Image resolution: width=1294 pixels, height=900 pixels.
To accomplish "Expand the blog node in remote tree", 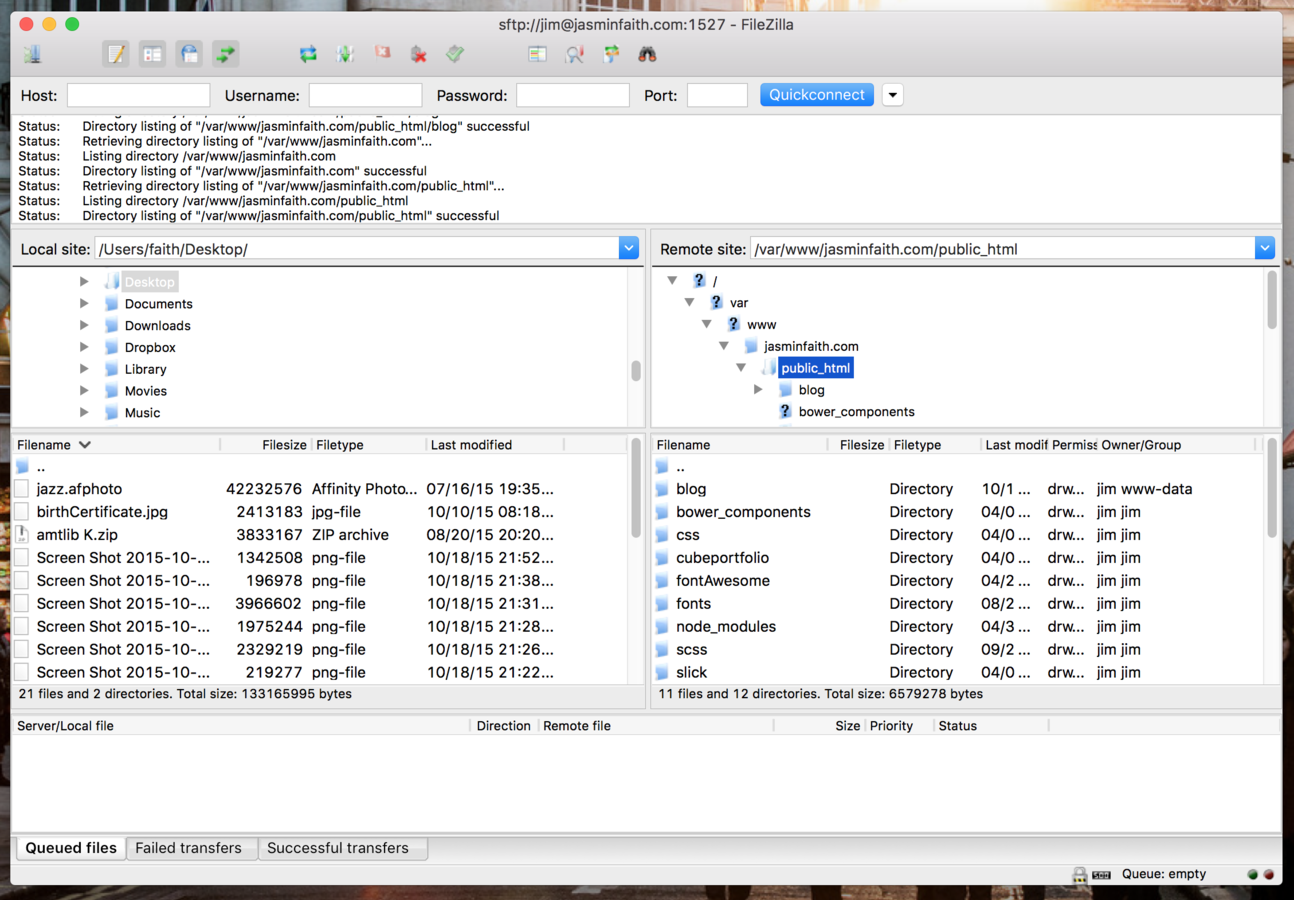I will tap(759, 390).
